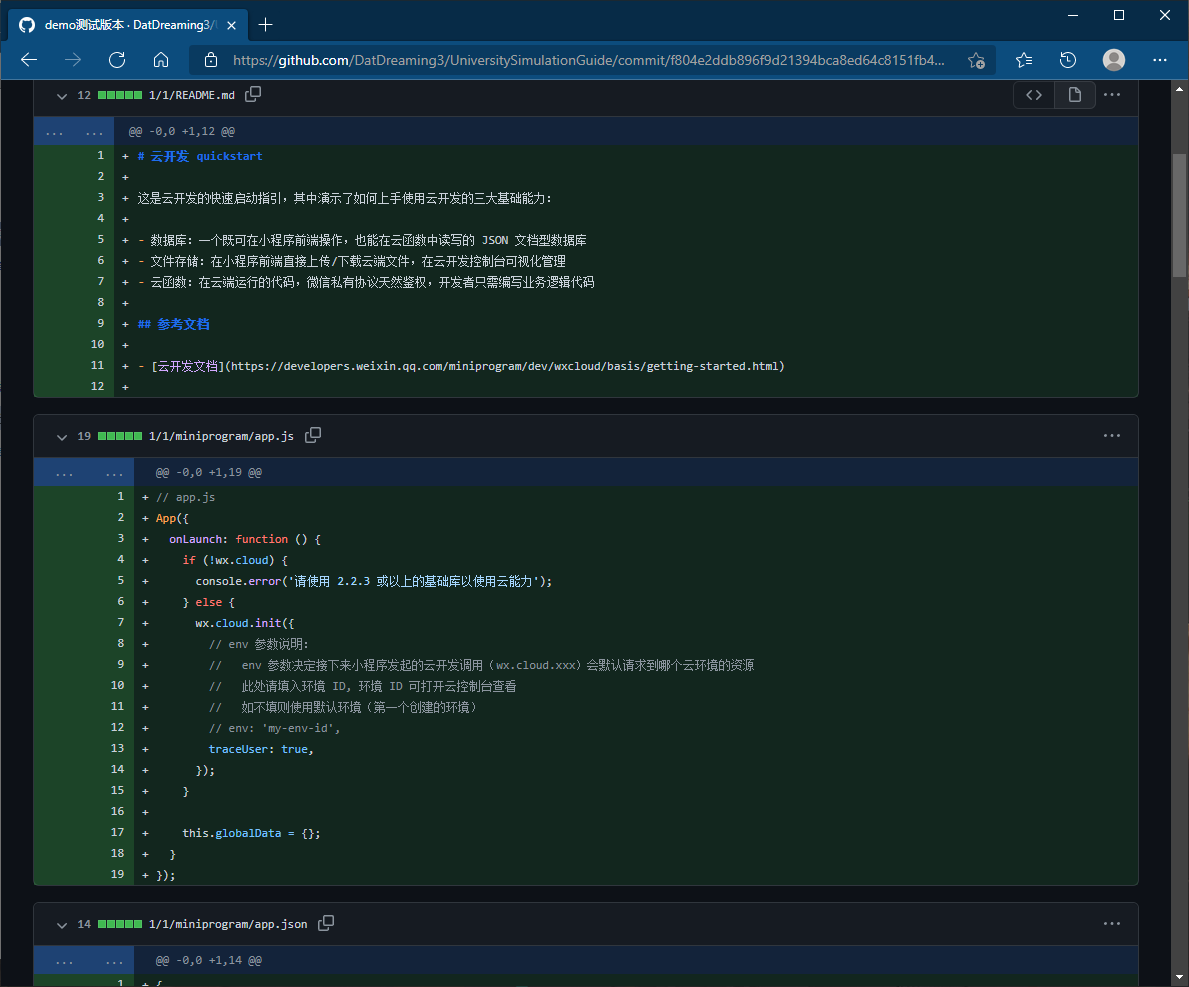
Task: Open a new browser tab
Action: click(265, 24)
